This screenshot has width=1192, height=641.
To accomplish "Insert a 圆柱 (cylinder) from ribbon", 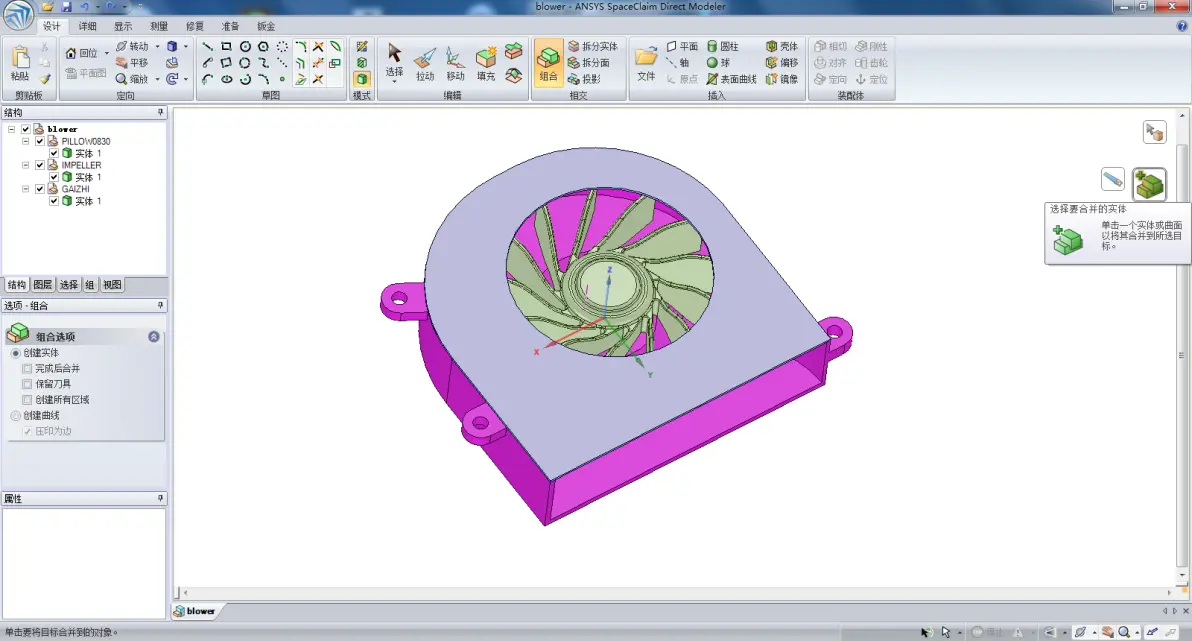I will tap(722, 46).
